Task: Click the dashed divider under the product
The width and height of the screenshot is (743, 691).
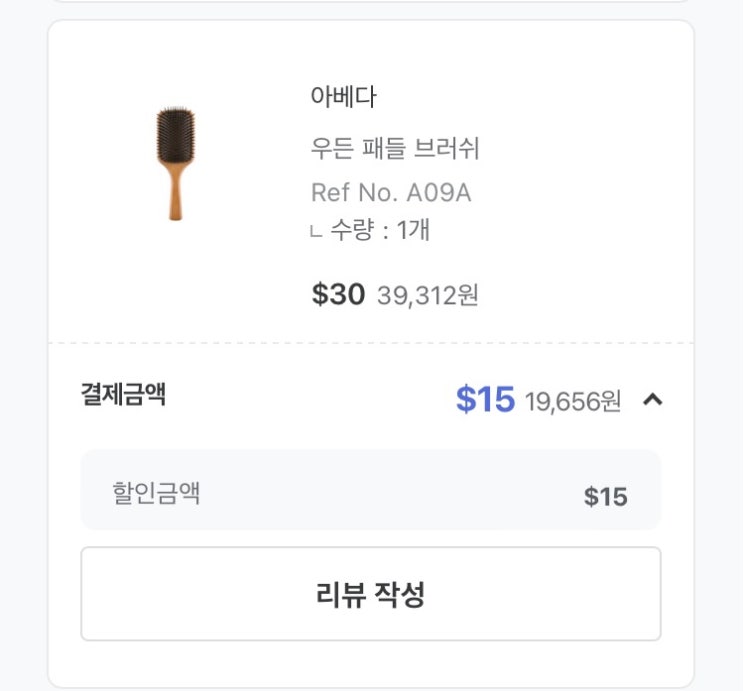Action: (371, 343)
